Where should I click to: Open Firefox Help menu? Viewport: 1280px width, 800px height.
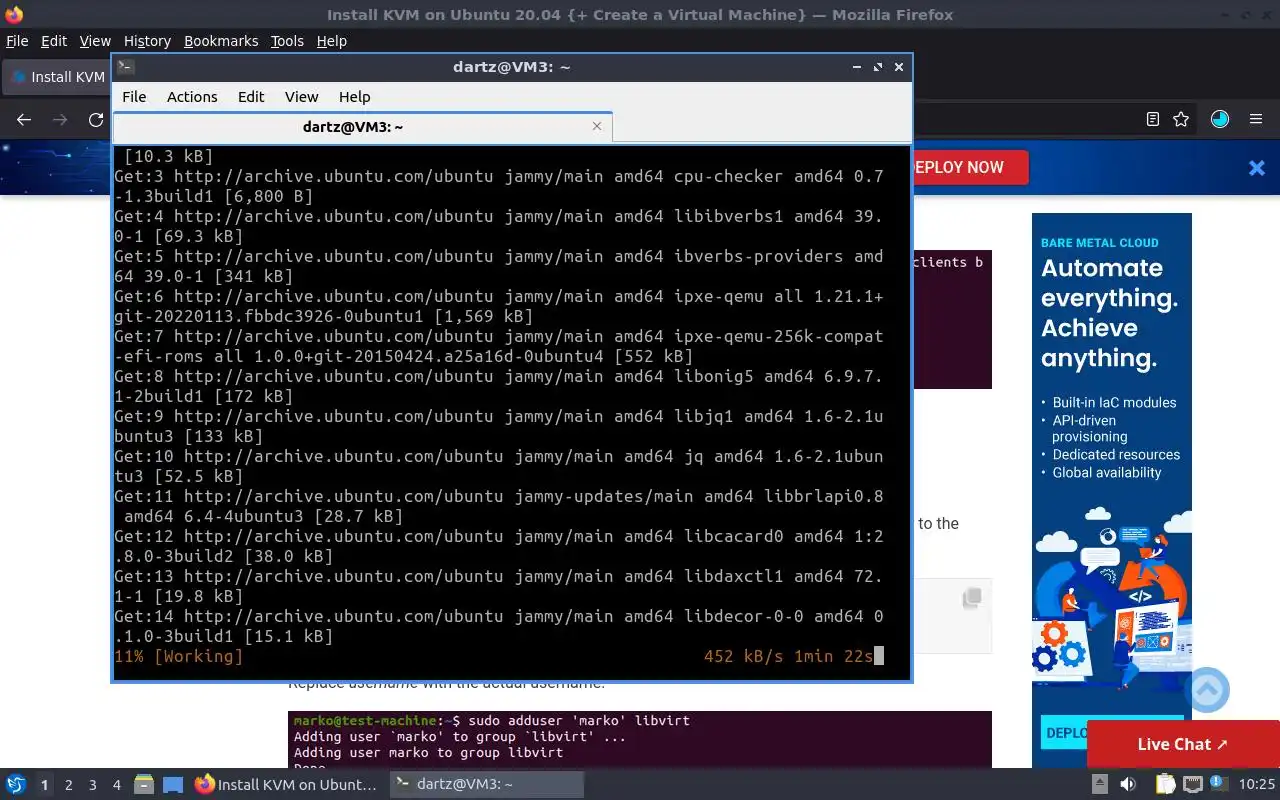[331, 41]
